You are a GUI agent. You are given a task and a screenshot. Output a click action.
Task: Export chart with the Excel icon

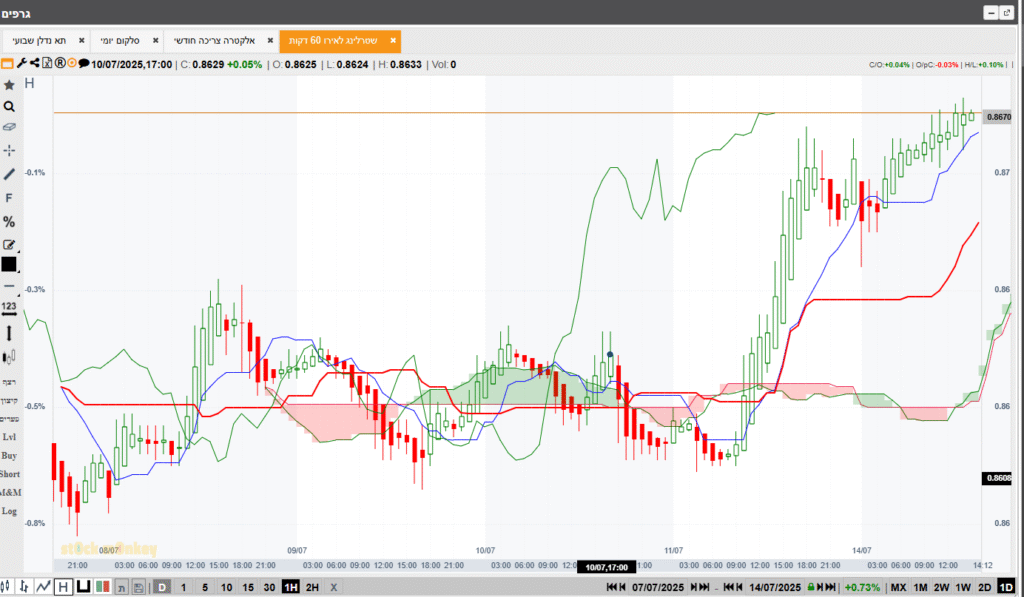[x=46, y=64]
